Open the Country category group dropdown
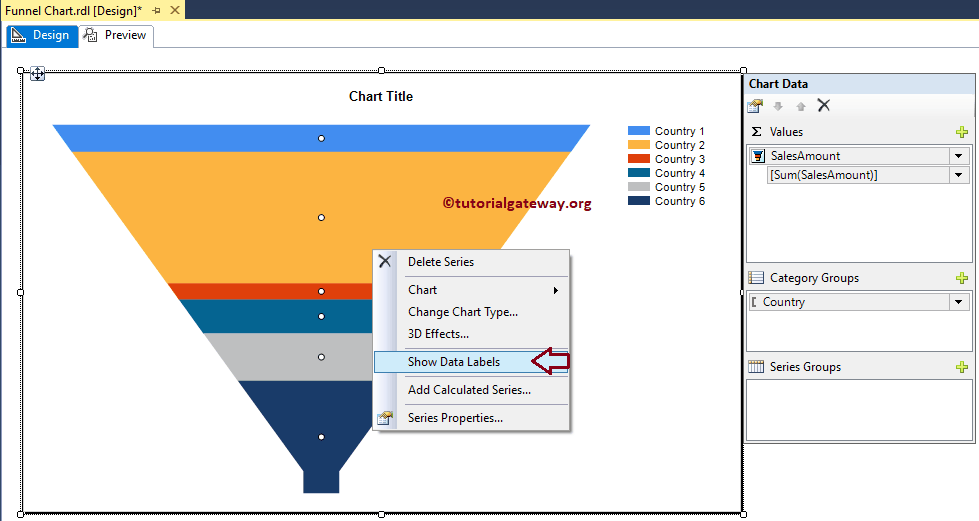 click(x=959, y=302)
